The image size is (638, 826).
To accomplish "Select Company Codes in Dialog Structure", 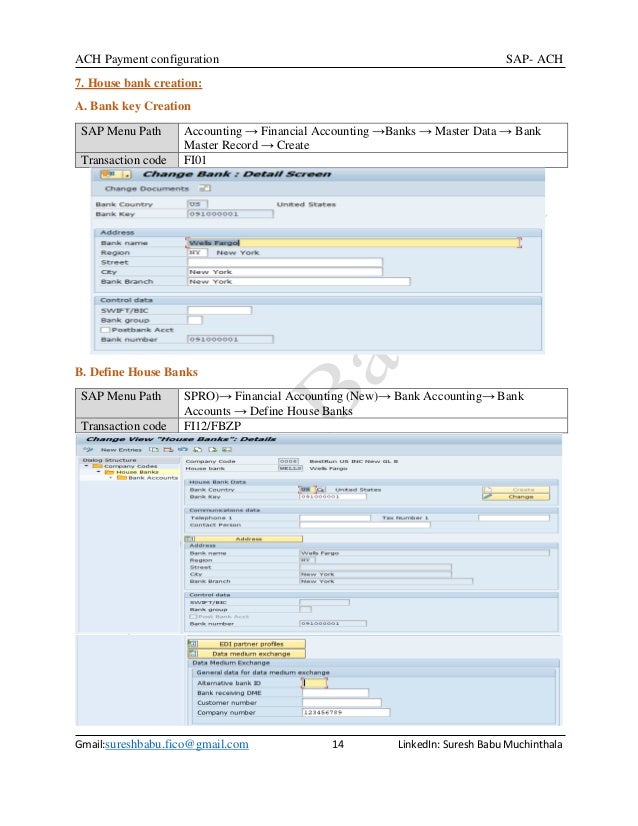I will [x=131, y=466].
